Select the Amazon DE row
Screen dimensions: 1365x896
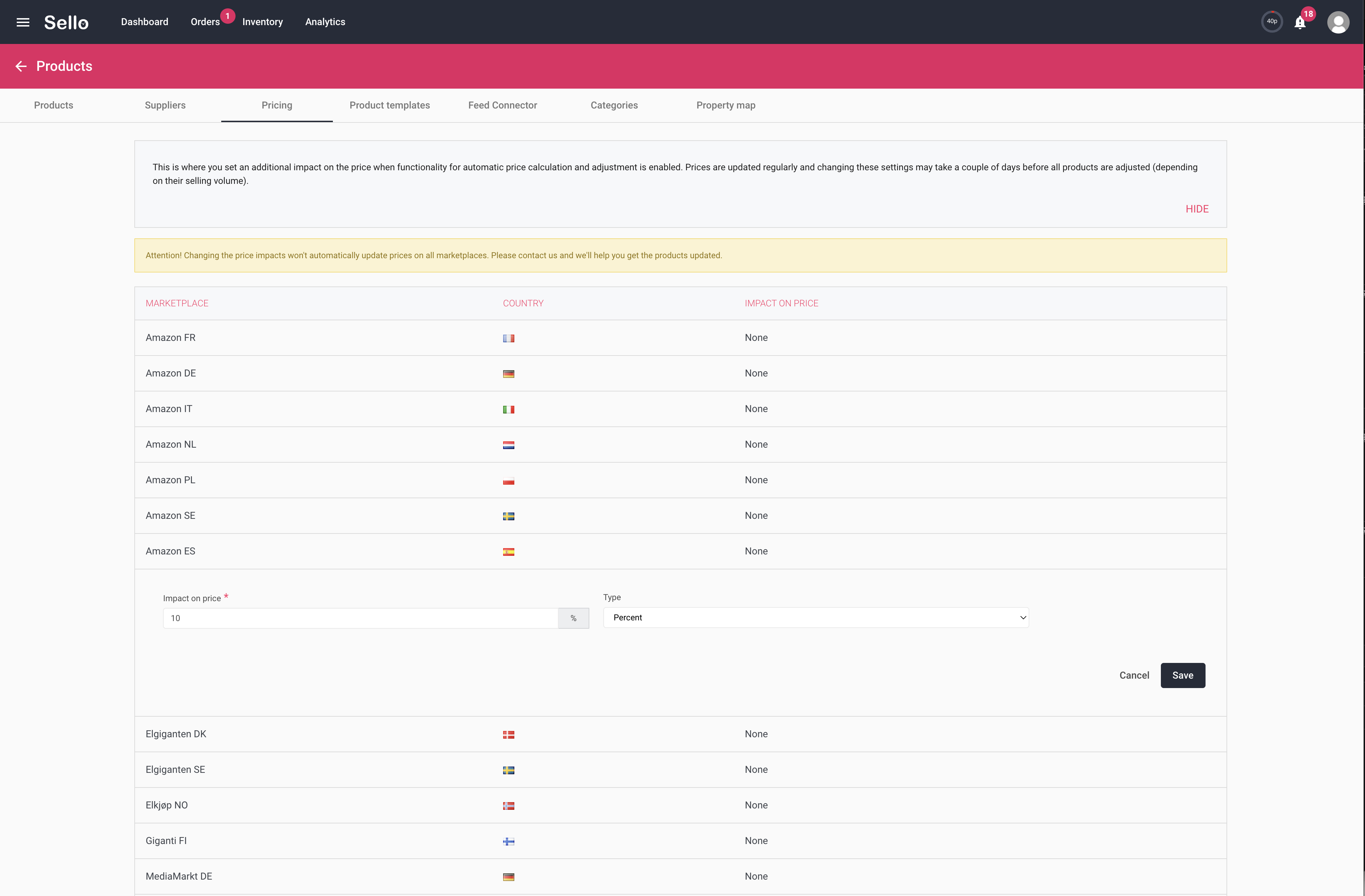[x=680, y=373]
